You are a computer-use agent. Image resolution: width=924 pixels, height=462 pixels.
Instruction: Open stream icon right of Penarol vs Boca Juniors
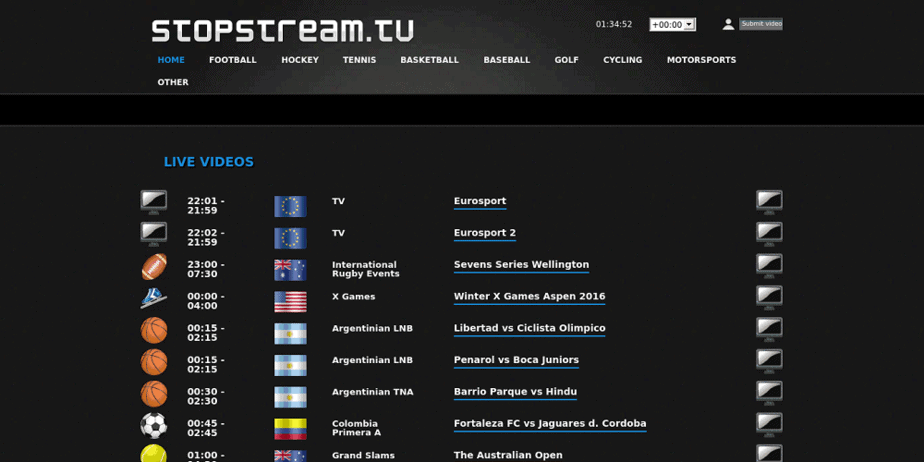coord(770,361)
